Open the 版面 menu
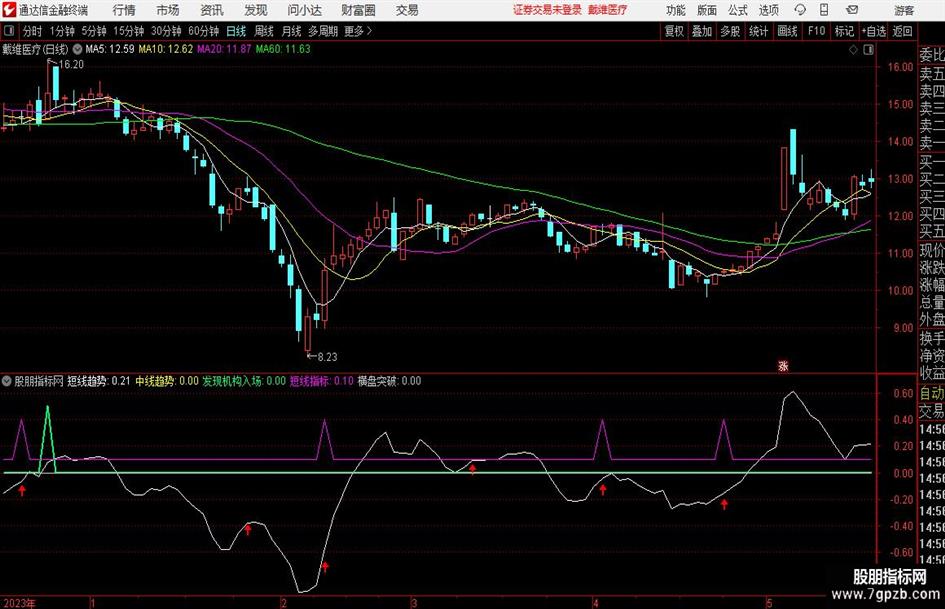The width and height of the screenshot is (945, 609). 706,10
